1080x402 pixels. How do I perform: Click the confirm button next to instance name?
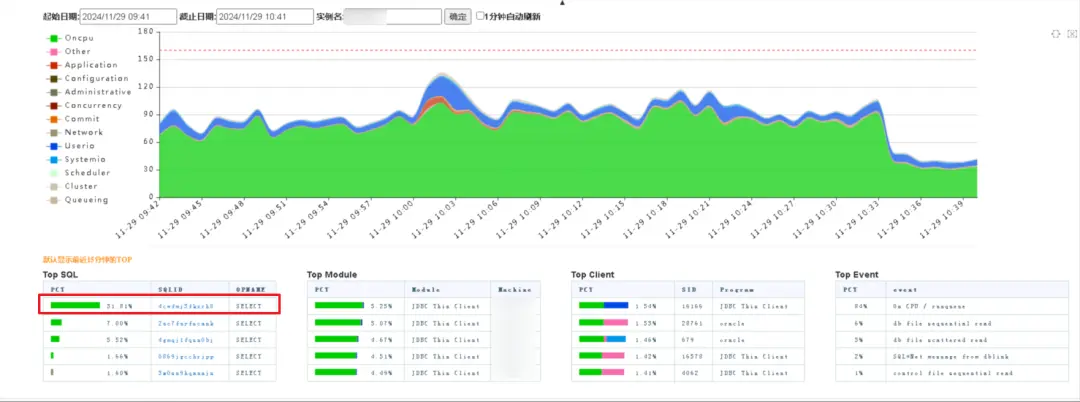[x=457, y=17]
